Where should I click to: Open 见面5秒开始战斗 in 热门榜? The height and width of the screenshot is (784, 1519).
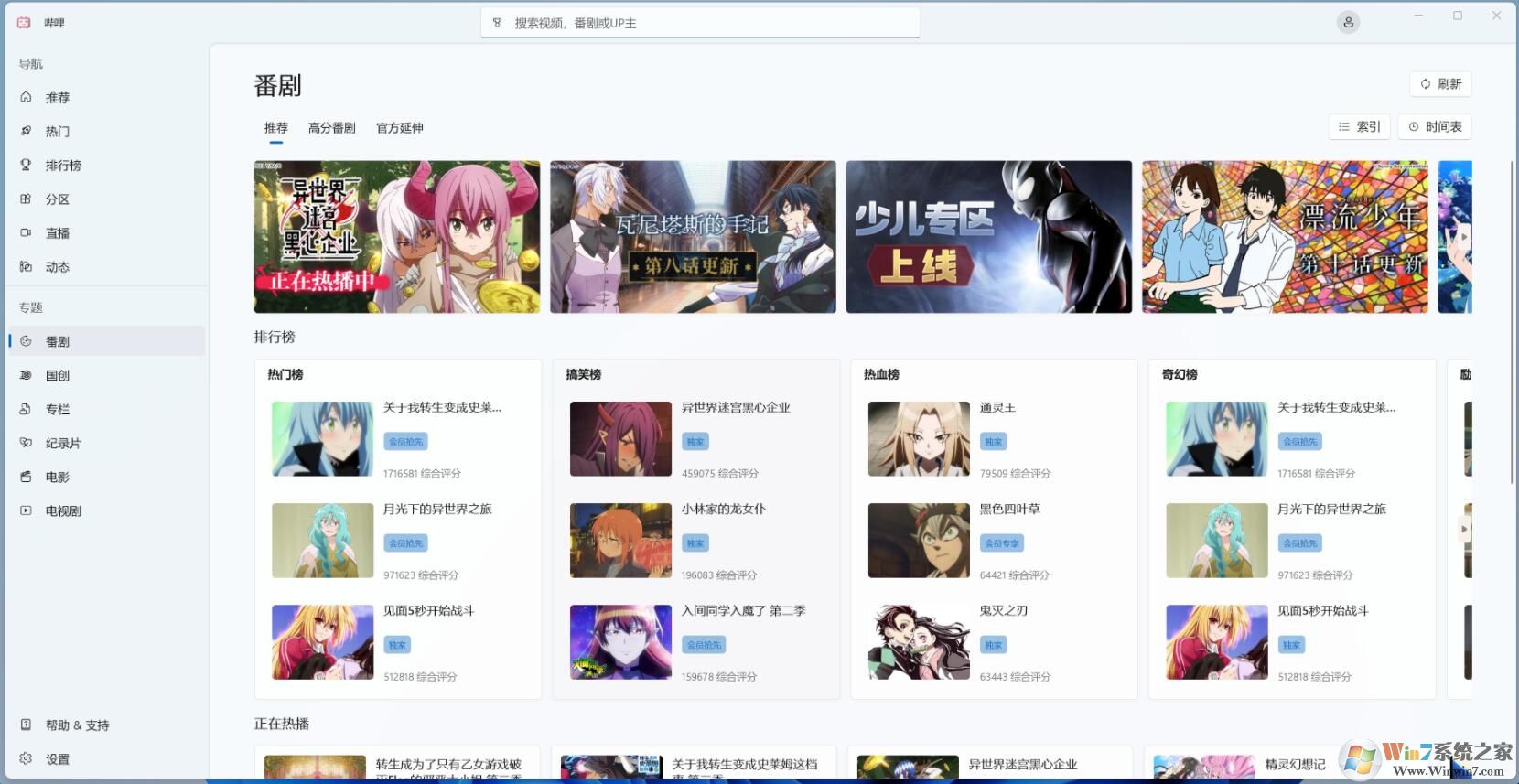point(398,642)
